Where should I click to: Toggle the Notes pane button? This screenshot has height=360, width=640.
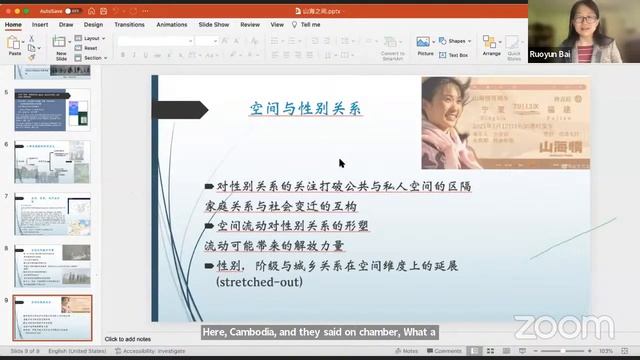[407, 351]
